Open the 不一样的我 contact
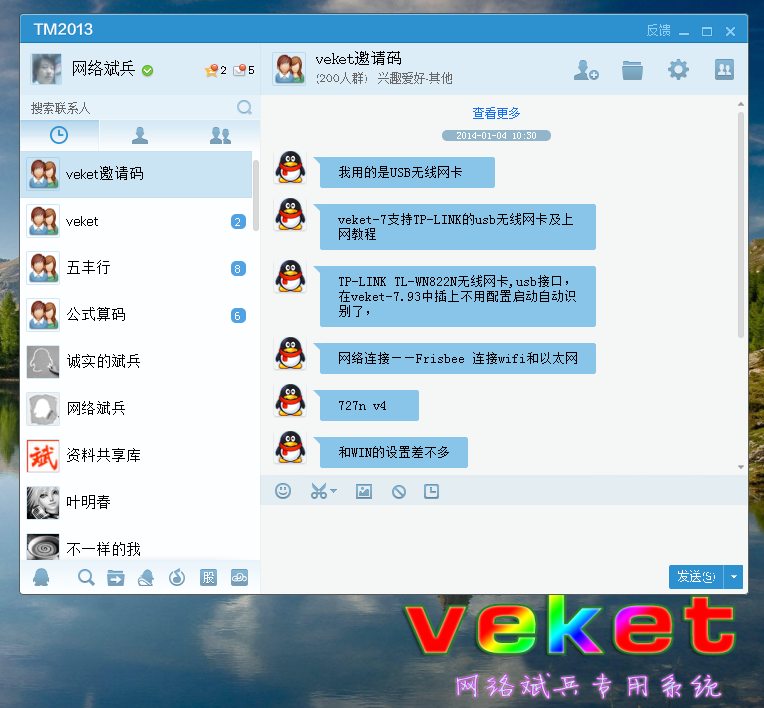The height and width of the screenshot is (708, 764). tap(136, 546)
